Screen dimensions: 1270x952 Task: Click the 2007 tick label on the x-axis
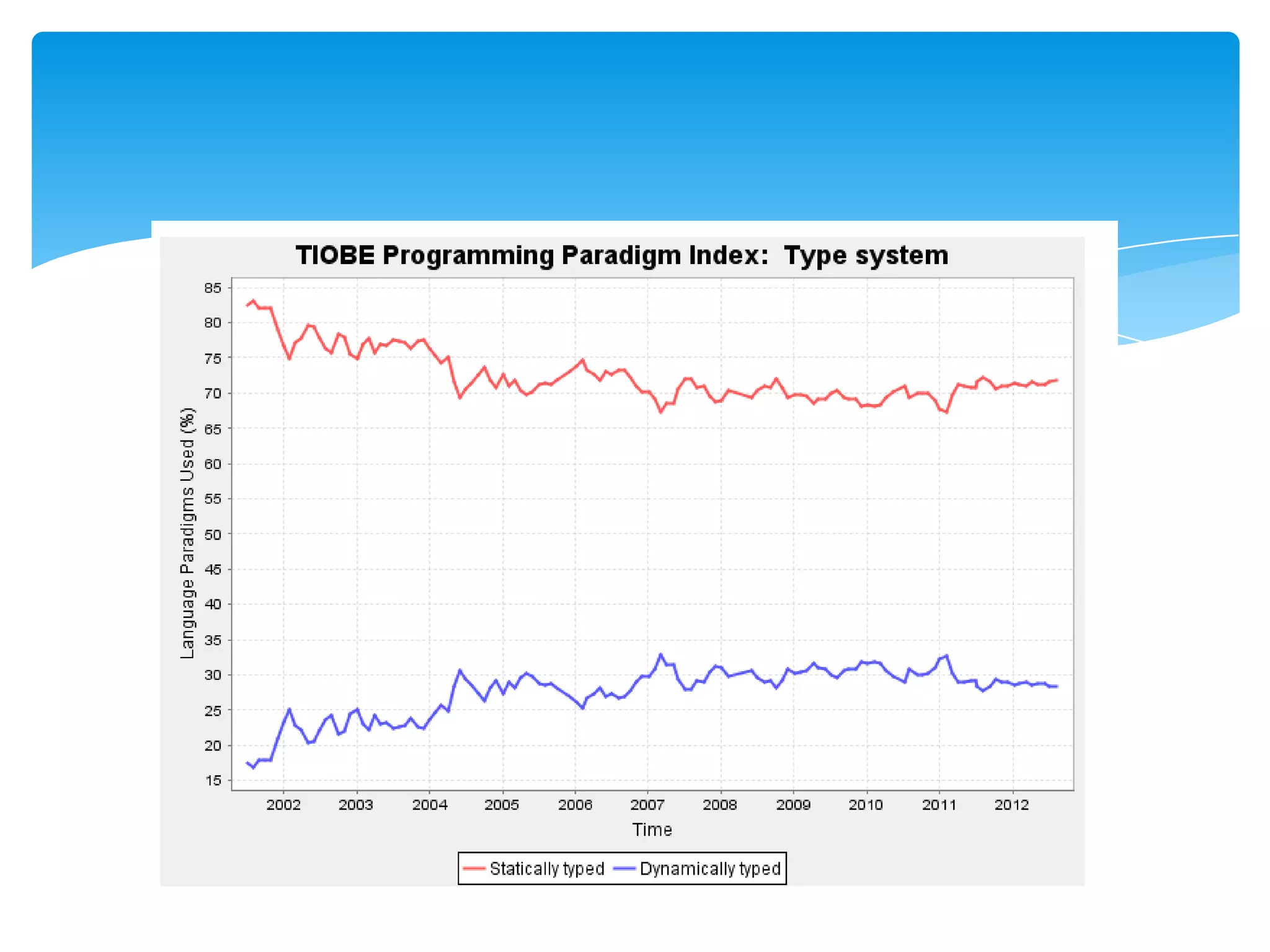point(647,804)
